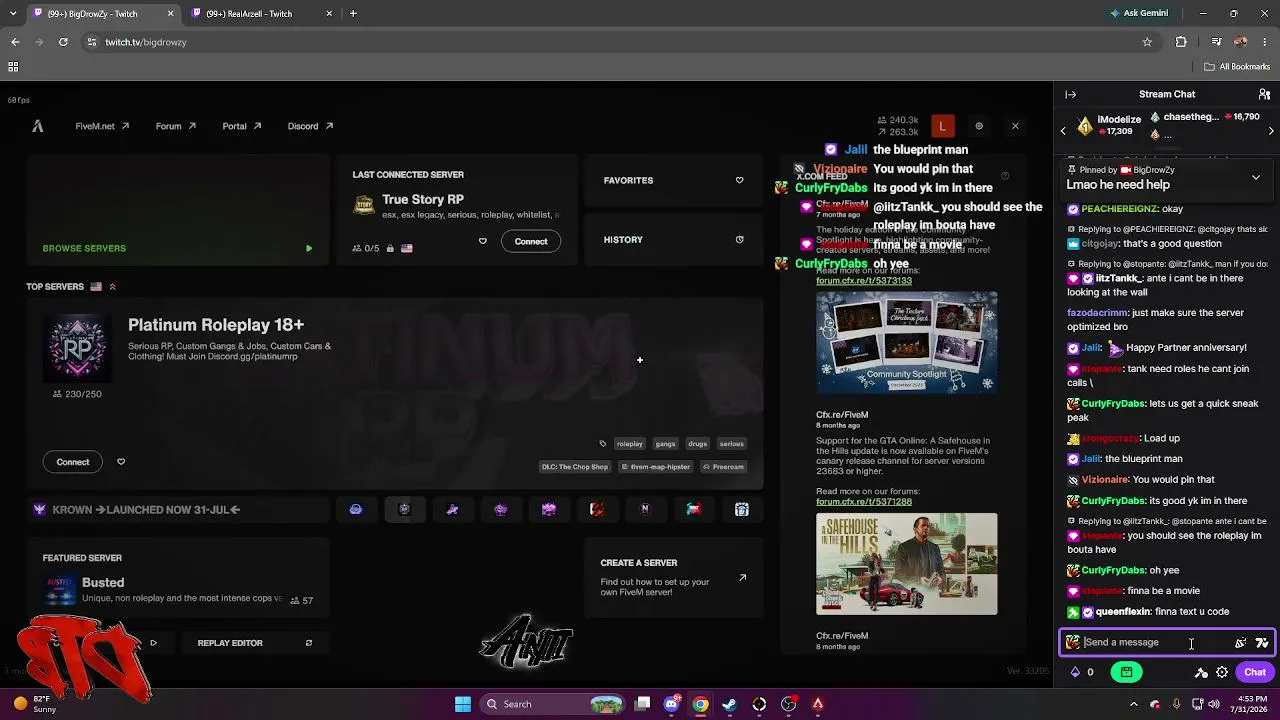The image size is (1280, 720).
Task: View the Community Spotlight image
Action: pyautogui.click(x=907, y=342)
